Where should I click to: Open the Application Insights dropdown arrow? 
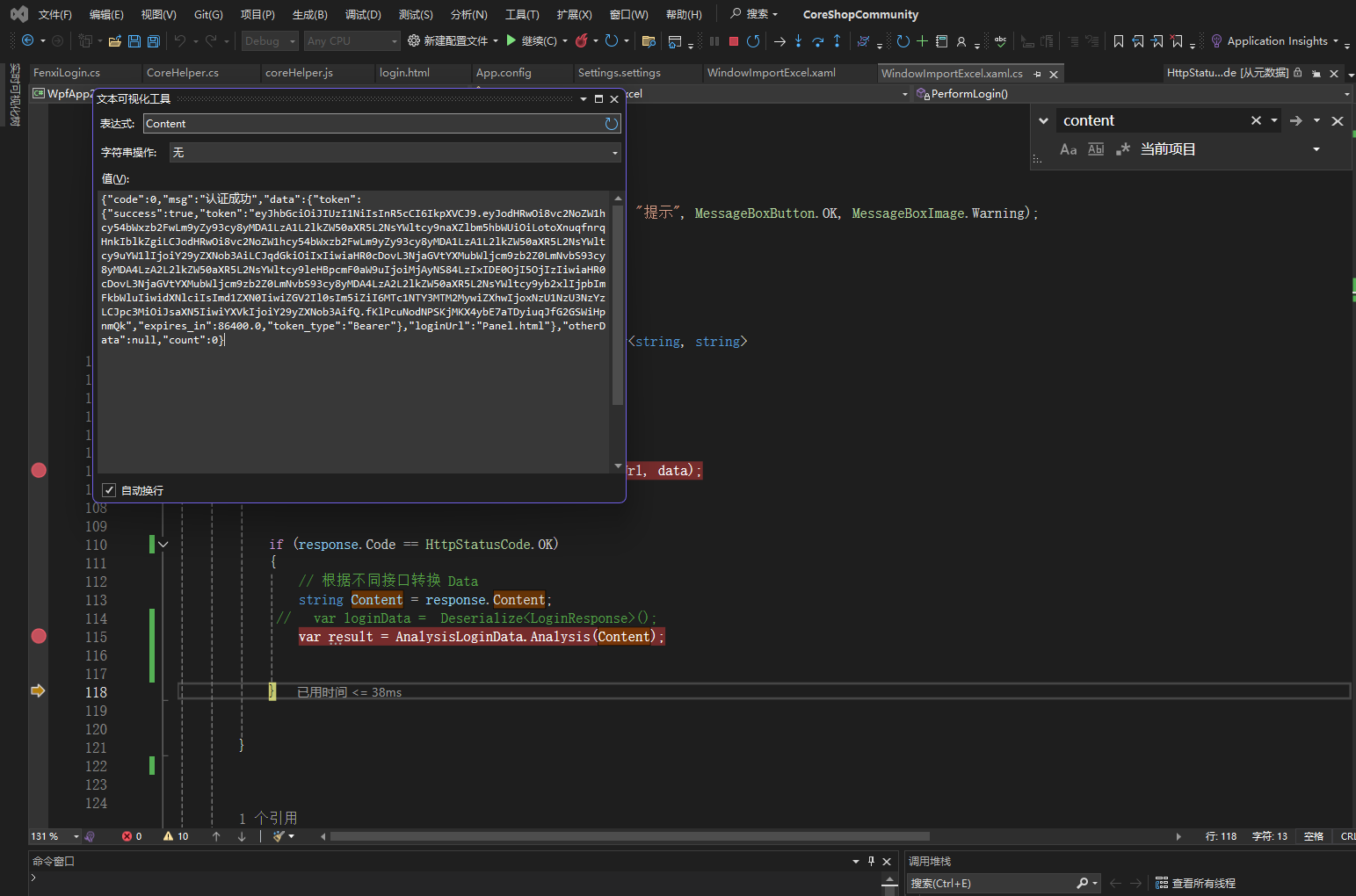tap(1336, 40)
